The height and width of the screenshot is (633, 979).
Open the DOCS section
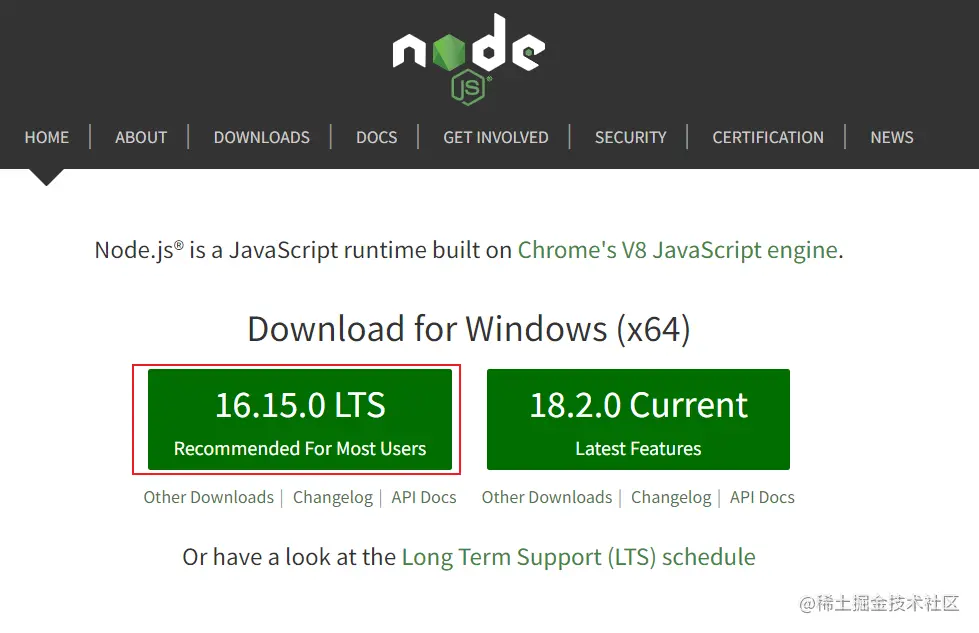[376, 137]
